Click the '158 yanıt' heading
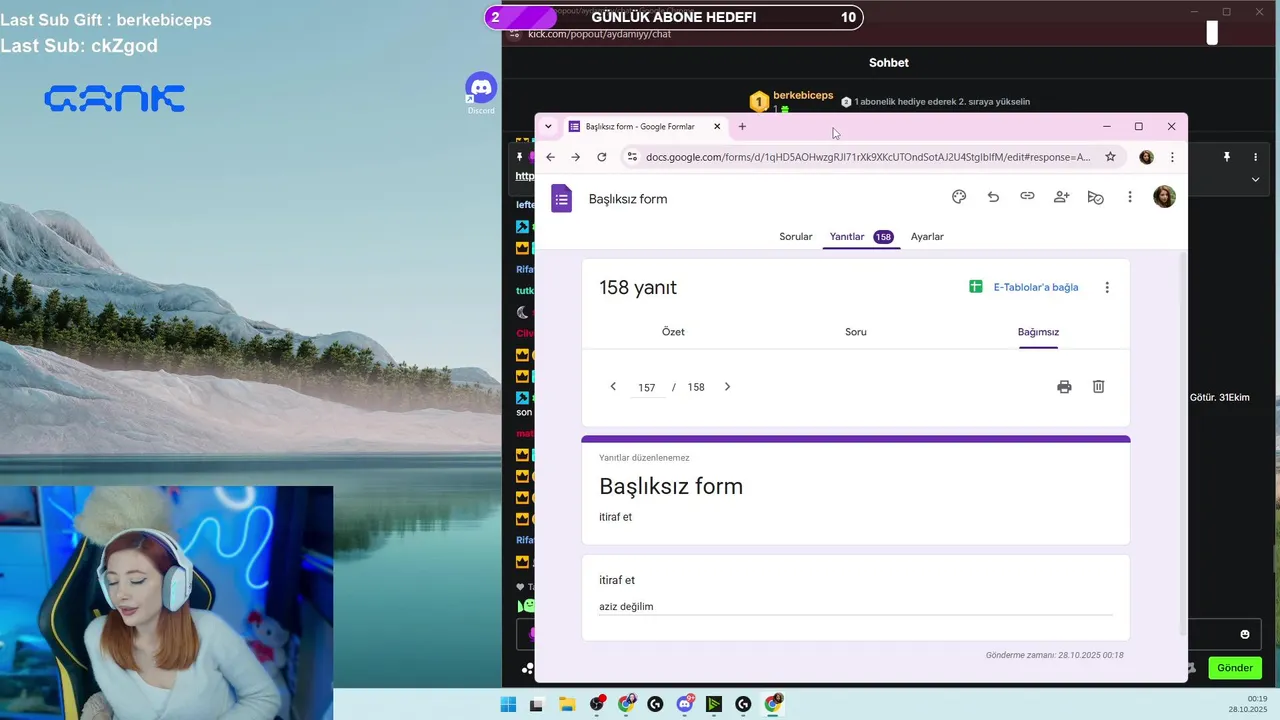1280x720 pixels. 638,288
